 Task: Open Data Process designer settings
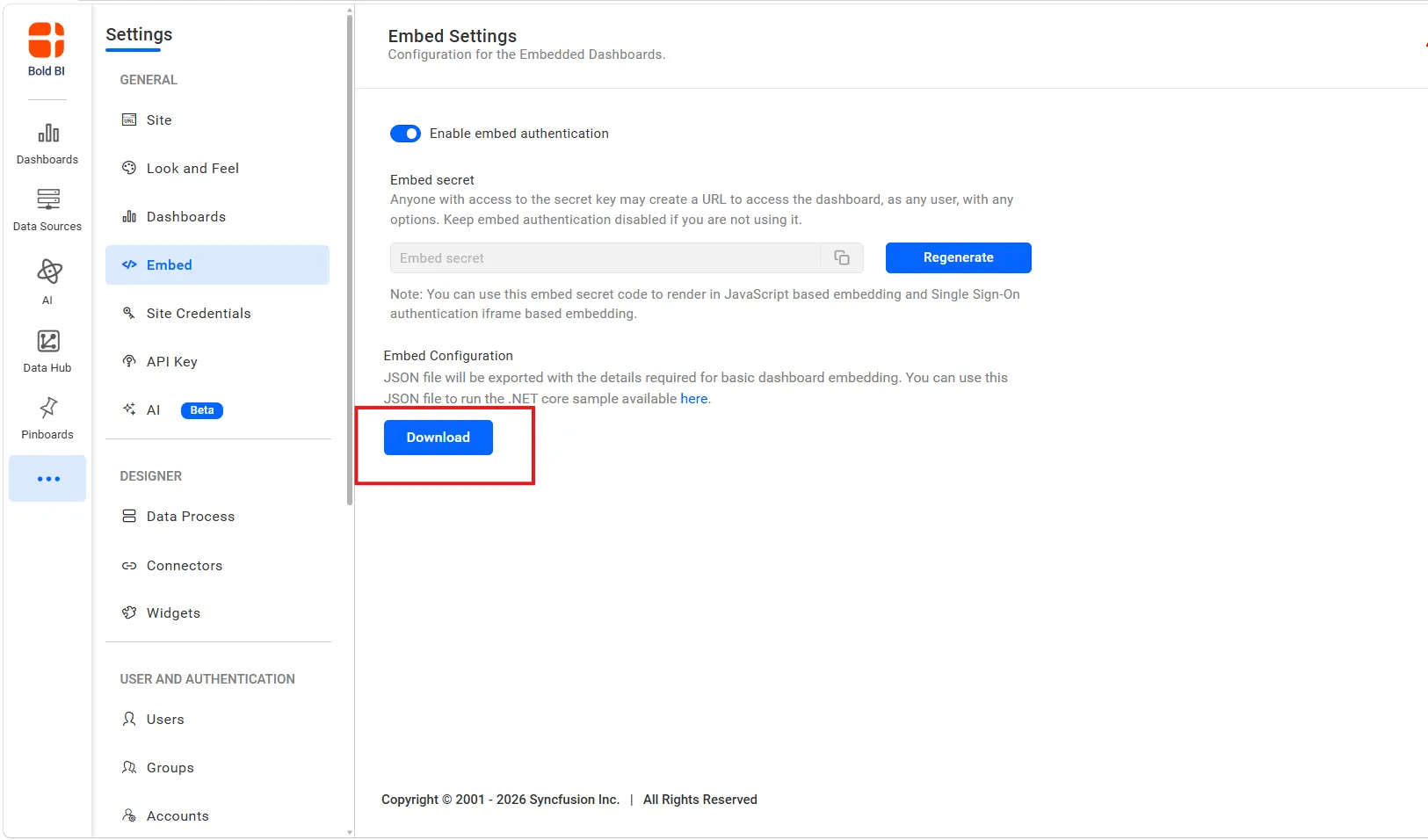(x=217, y=516)
